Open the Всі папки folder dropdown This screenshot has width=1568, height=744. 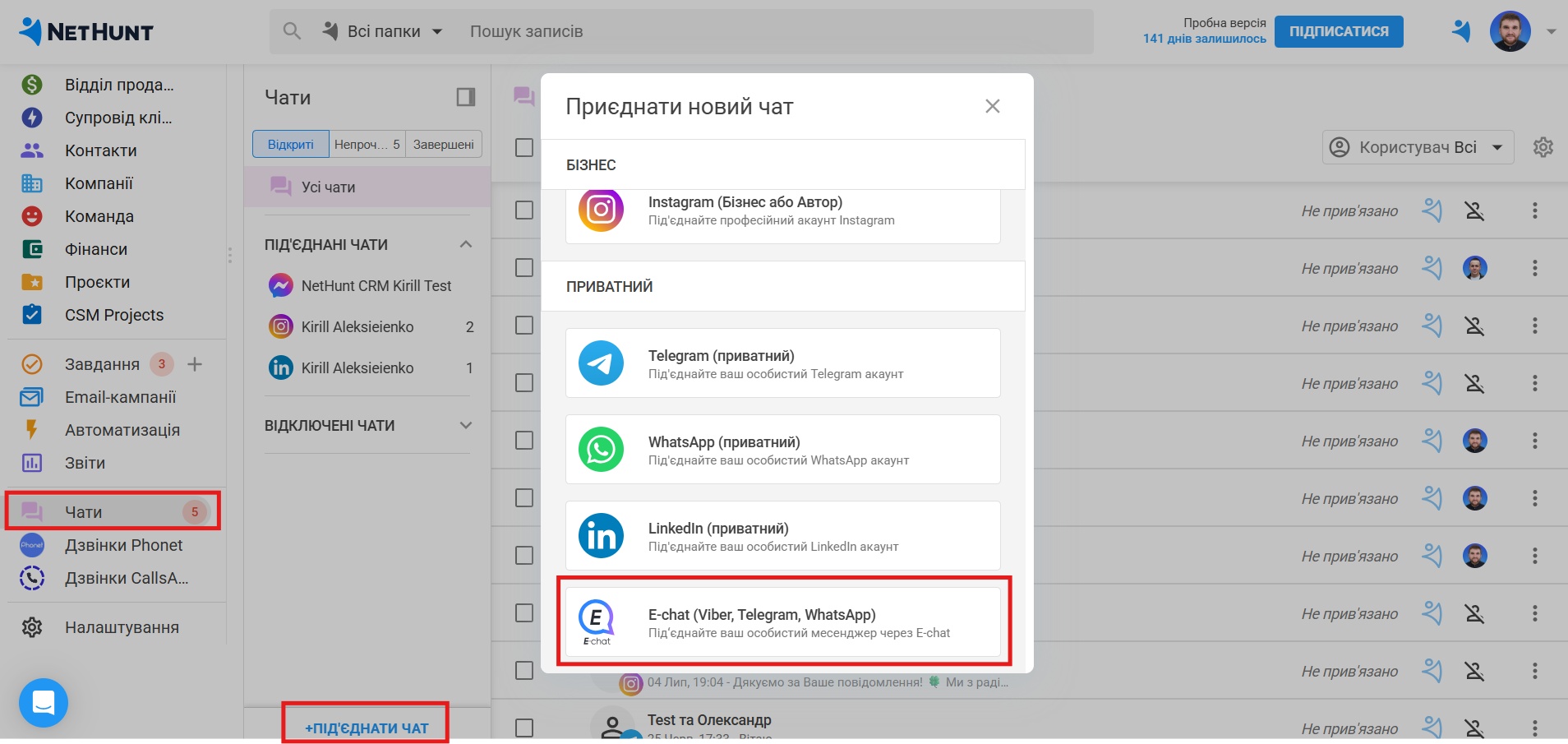384,31
